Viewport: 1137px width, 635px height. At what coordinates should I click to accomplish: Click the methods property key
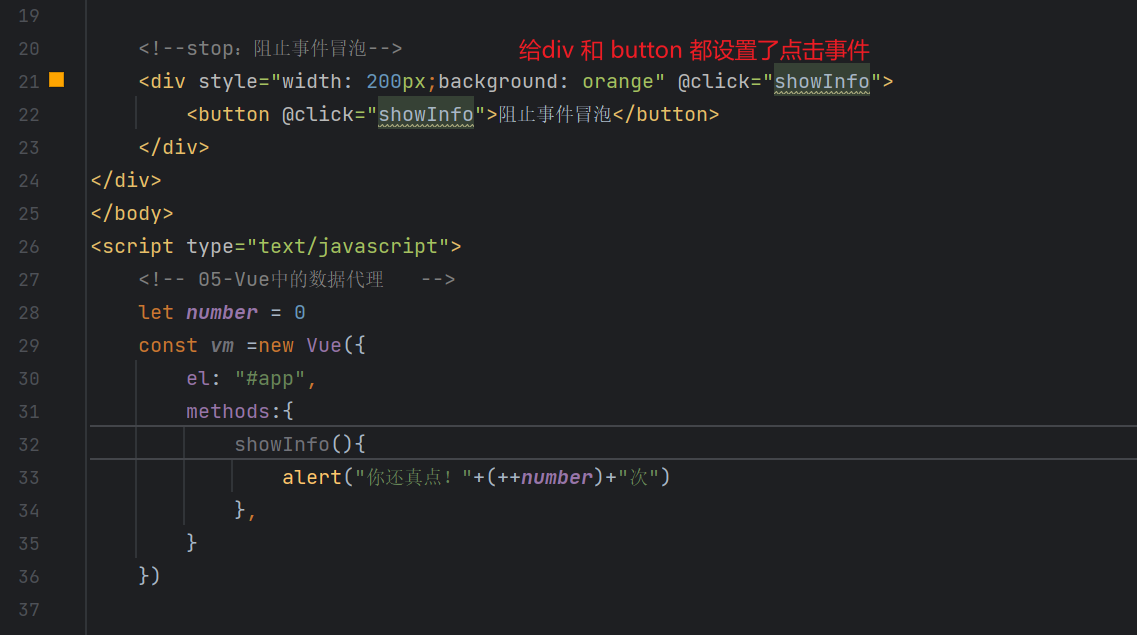coord(228,411)
